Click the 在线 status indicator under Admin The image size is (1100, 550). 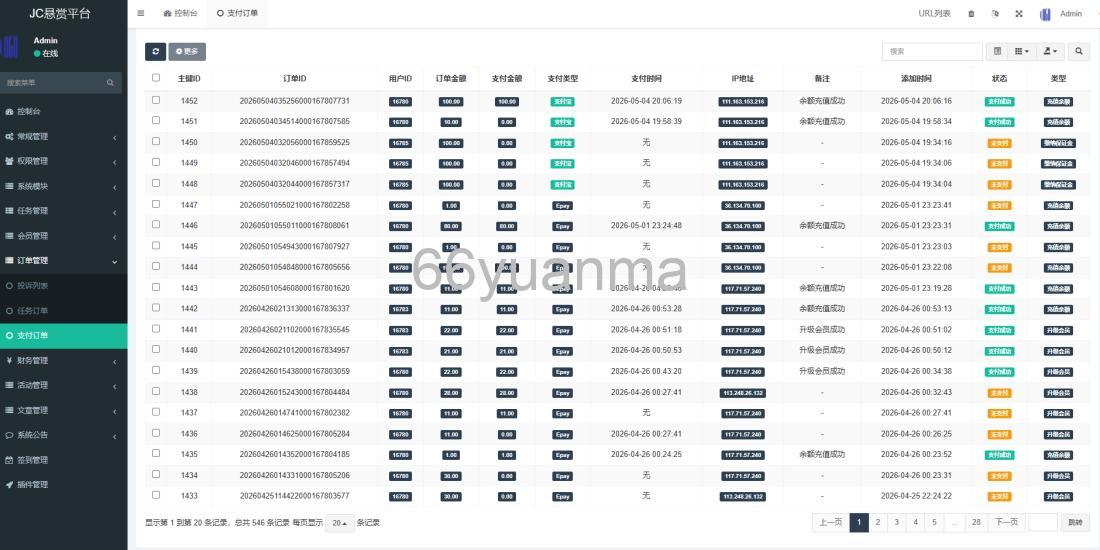pyautogui.click(x=46, y=53)
